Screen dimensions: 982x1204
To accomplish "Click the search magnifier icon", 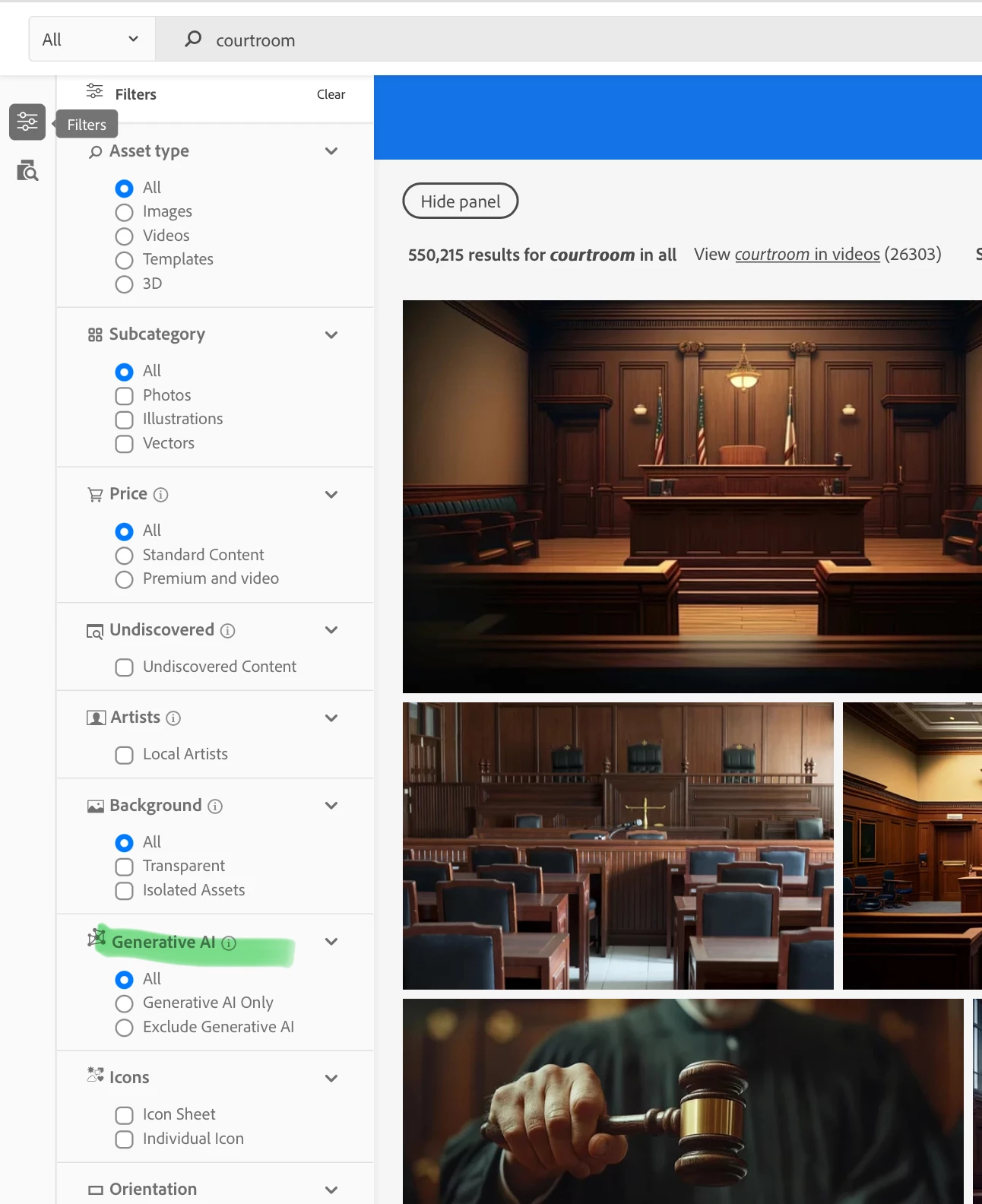I will pos(193,39).
